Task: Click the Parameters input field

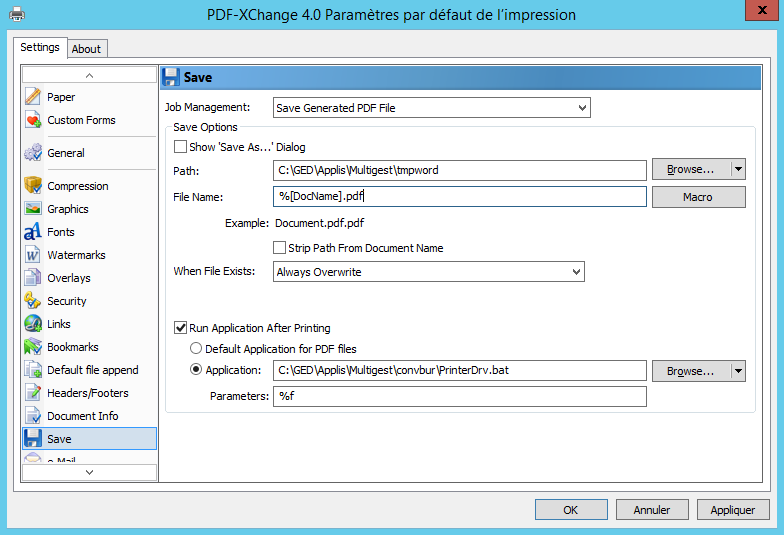Action: [460, 397]
